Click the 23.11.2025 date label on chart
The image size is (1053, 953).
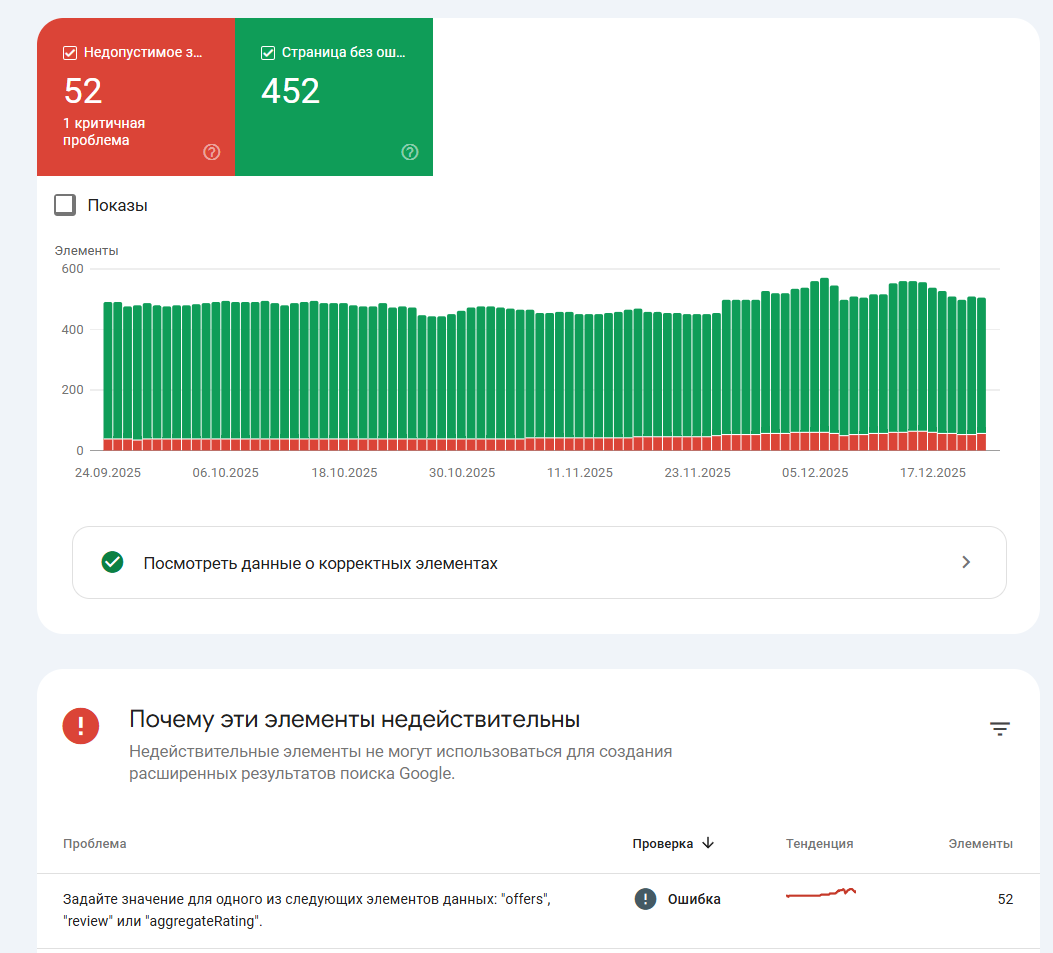pos(698,473)
